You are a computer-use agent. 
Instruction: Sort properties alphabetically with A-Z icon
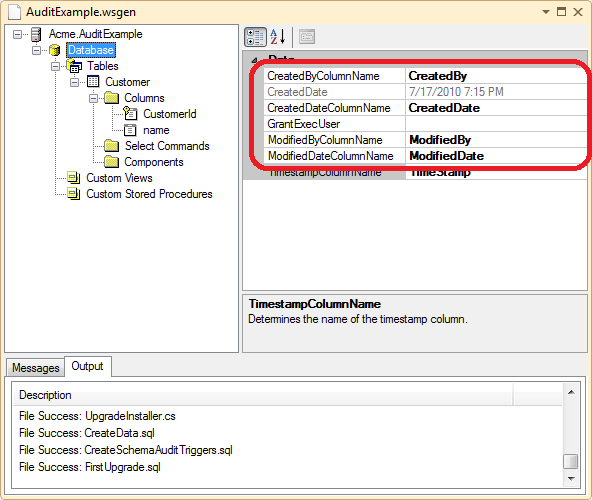coord(278,37)
